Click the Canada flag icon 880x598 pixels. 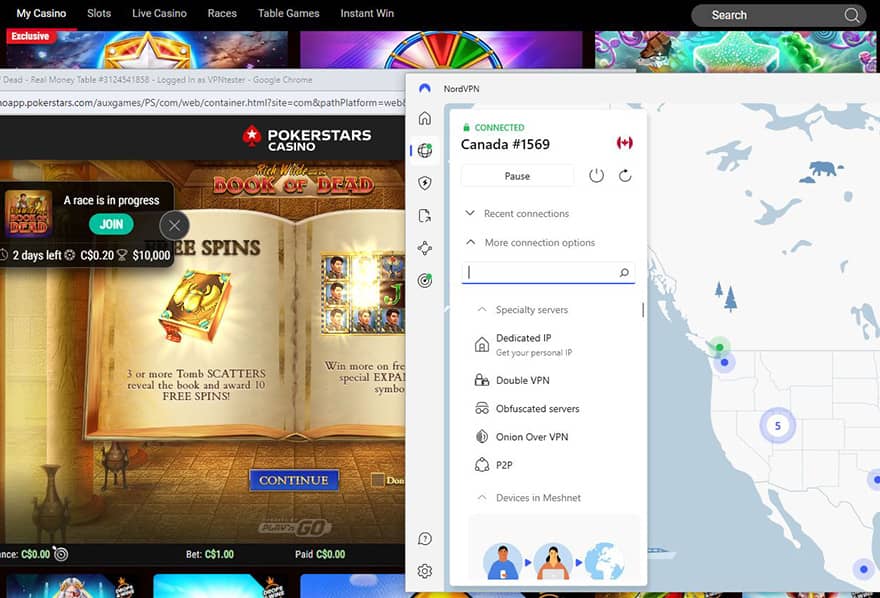click(x=625, y=143)
